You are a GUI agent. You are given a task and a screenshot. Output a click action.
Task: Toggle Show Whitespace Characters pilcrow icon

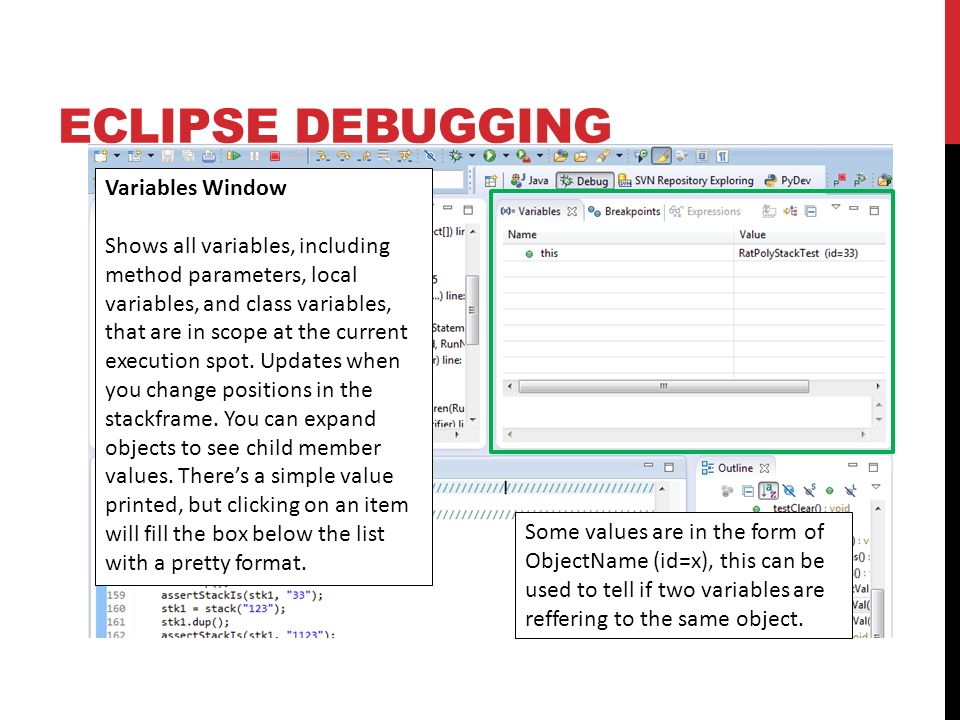(722, 156)
